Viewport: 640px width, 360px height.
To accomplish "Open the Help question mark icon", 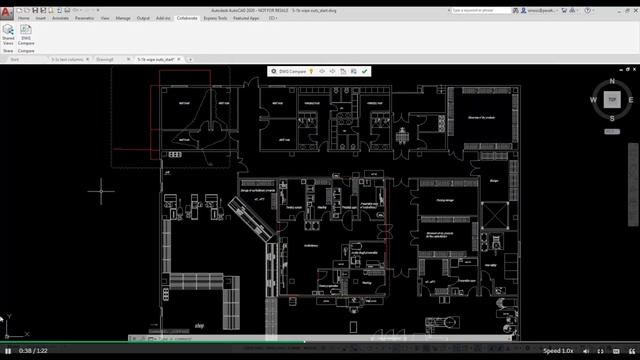I will [x=587, y=11].
